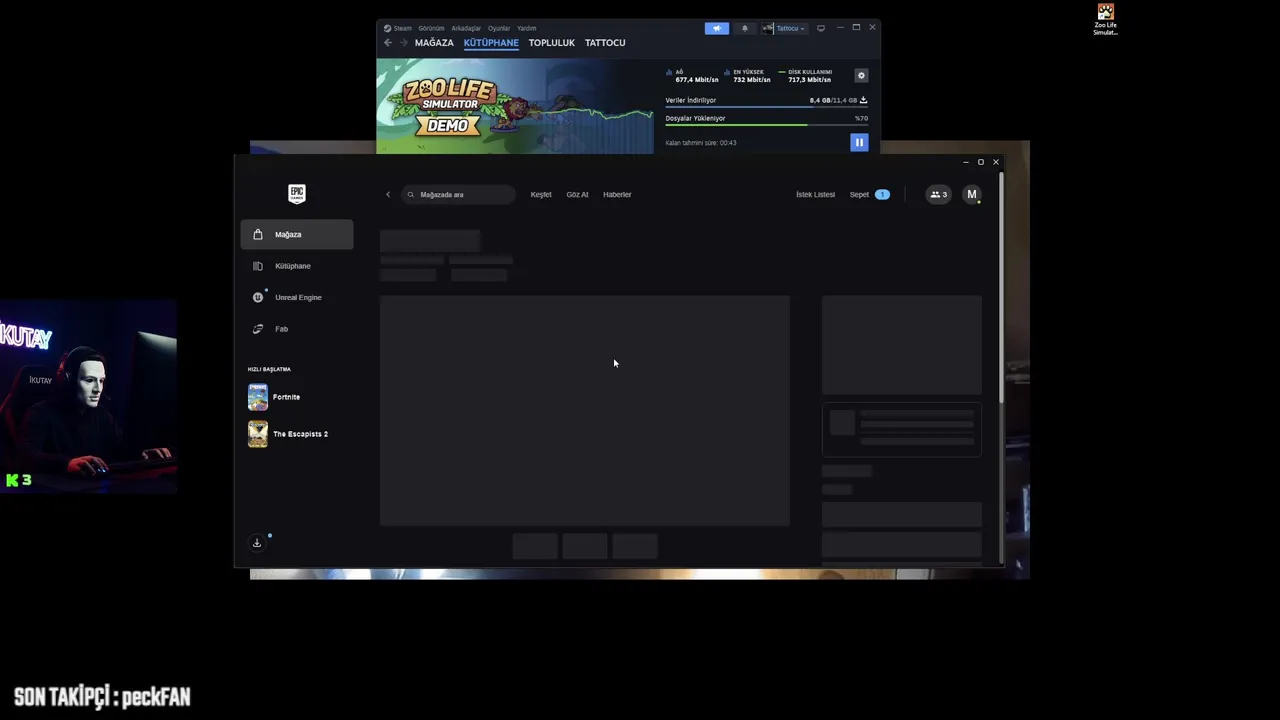Expand the Tattocu account dropdown in Steam
This screenshot has height=720, width=1280.
791,28
